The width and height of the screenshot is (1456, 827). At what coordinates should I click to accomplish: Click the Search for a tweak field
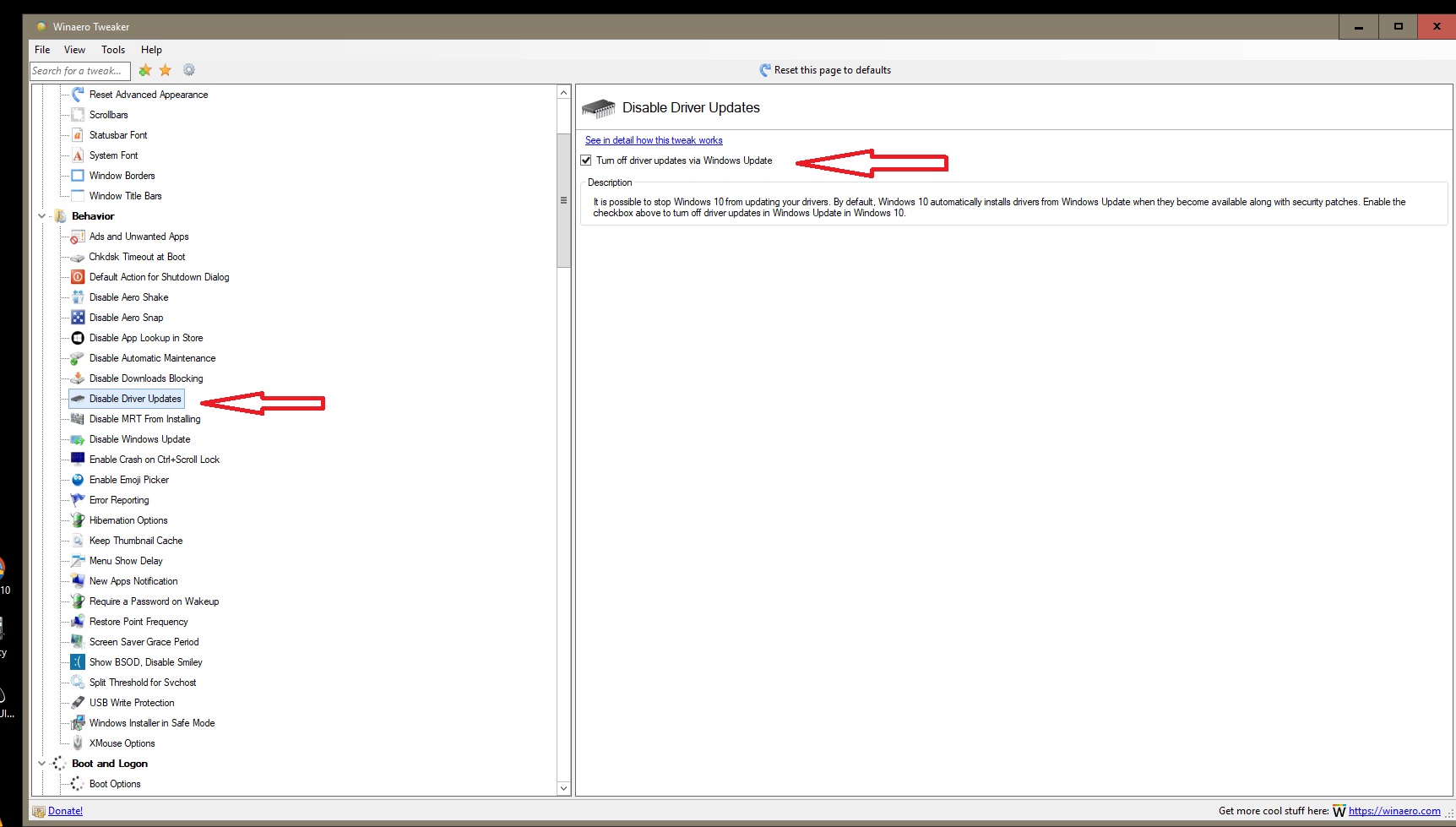tap(80, 71)
